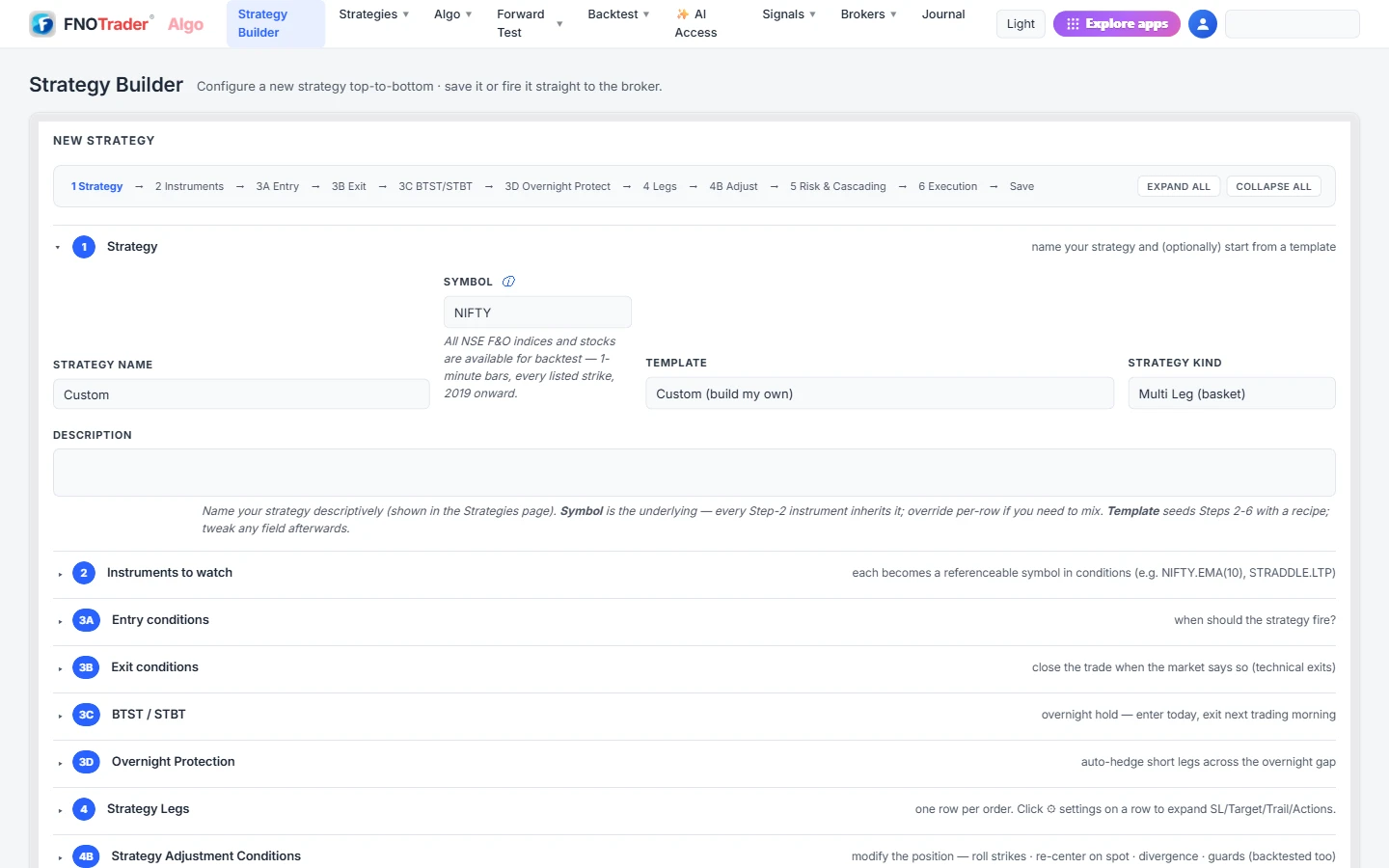Open the Strategy Kind dropdown

coord(1232,393)
